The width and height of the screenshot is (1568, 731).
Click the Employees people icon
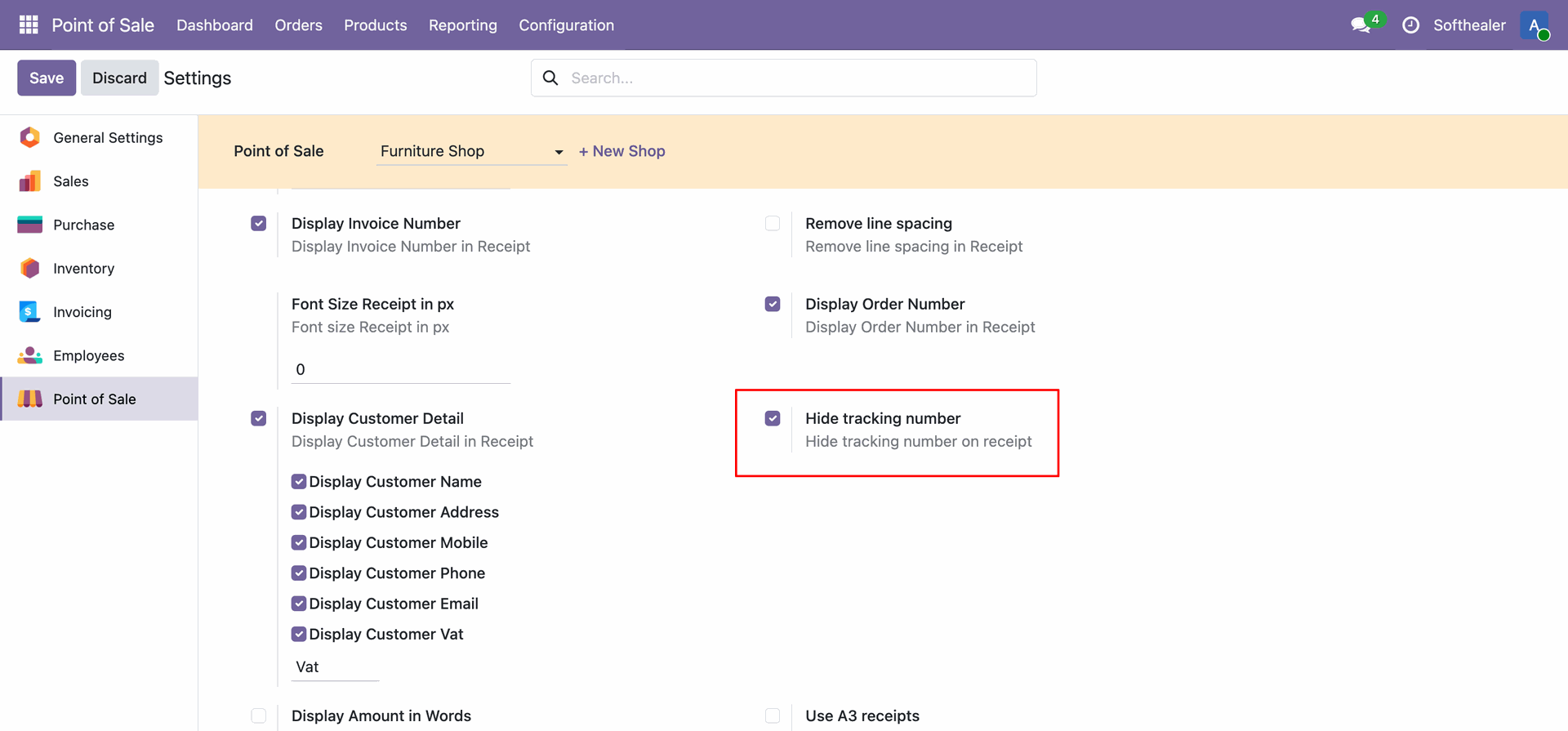30,355
